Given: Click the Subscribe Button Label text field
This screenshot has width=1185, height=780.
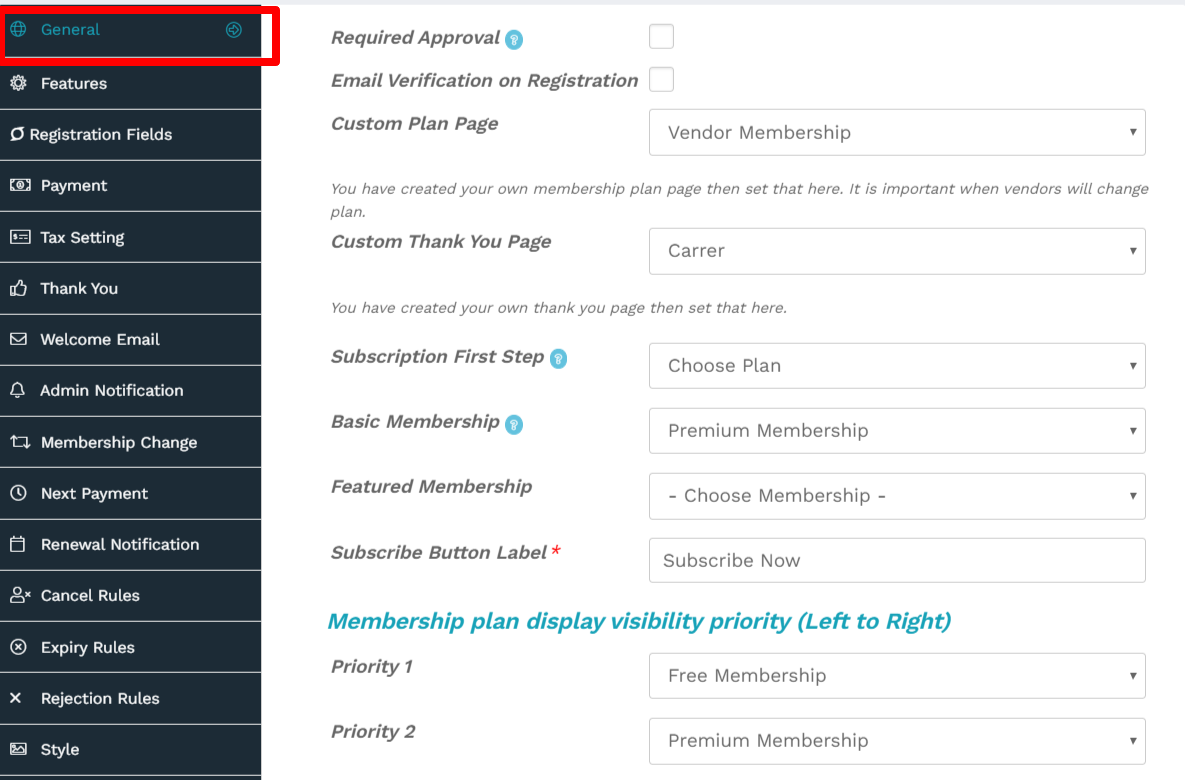Looking at the screenshot, I should tap(897, 561).
